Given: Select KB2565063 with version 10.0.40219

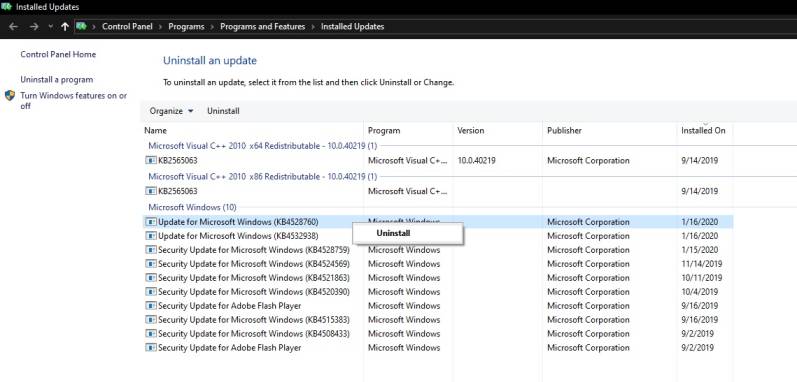Looking at the screenshot, I should click(x=437, y=161).
